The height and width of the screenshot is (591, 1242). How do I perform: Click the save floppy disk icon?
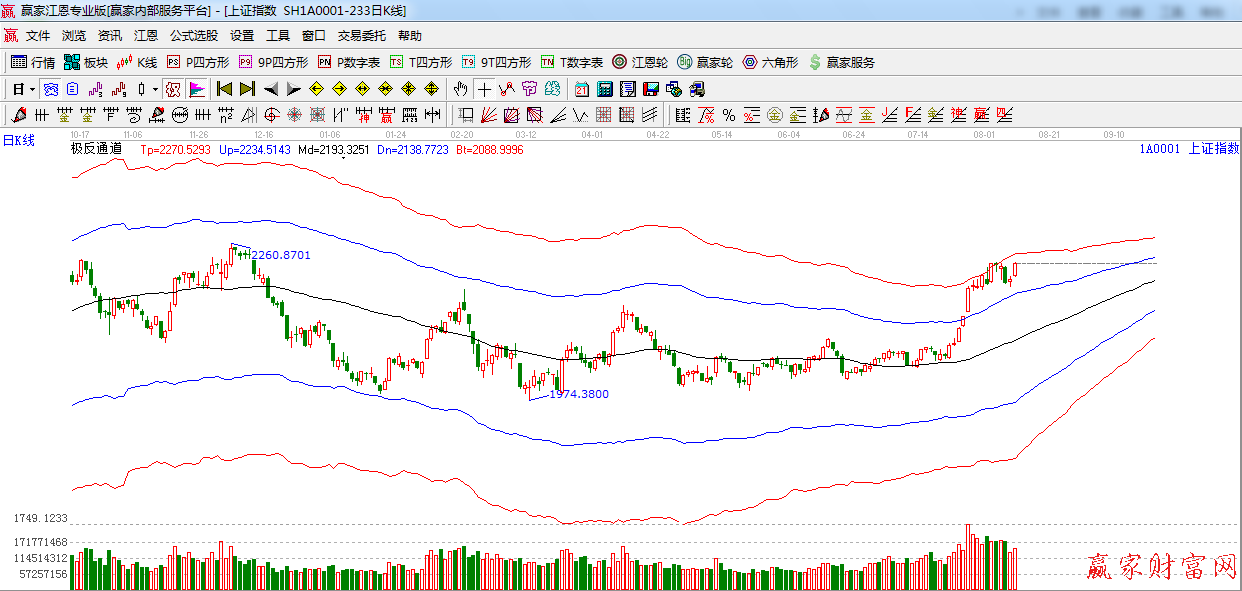(651, 89)
